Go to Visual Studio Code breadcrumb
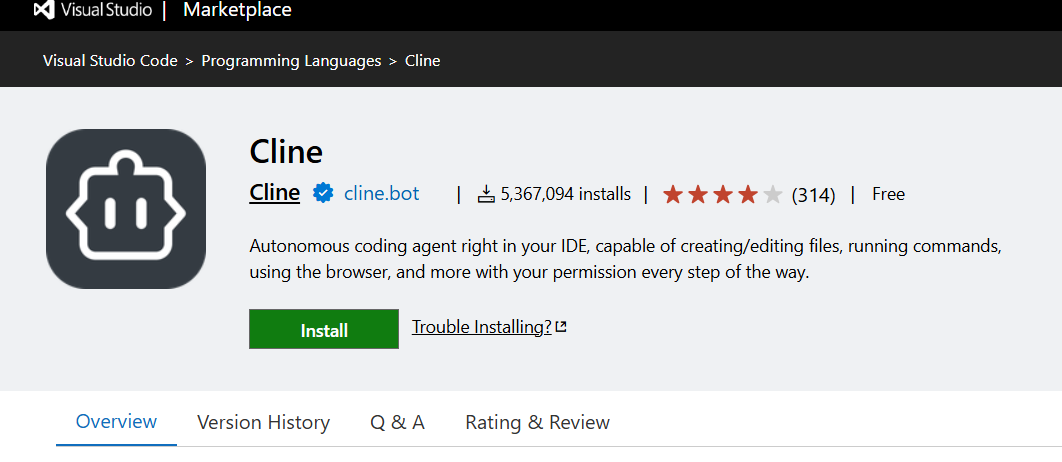The width and height of the screenshot is (1062, 462). [x=110, y=61]
